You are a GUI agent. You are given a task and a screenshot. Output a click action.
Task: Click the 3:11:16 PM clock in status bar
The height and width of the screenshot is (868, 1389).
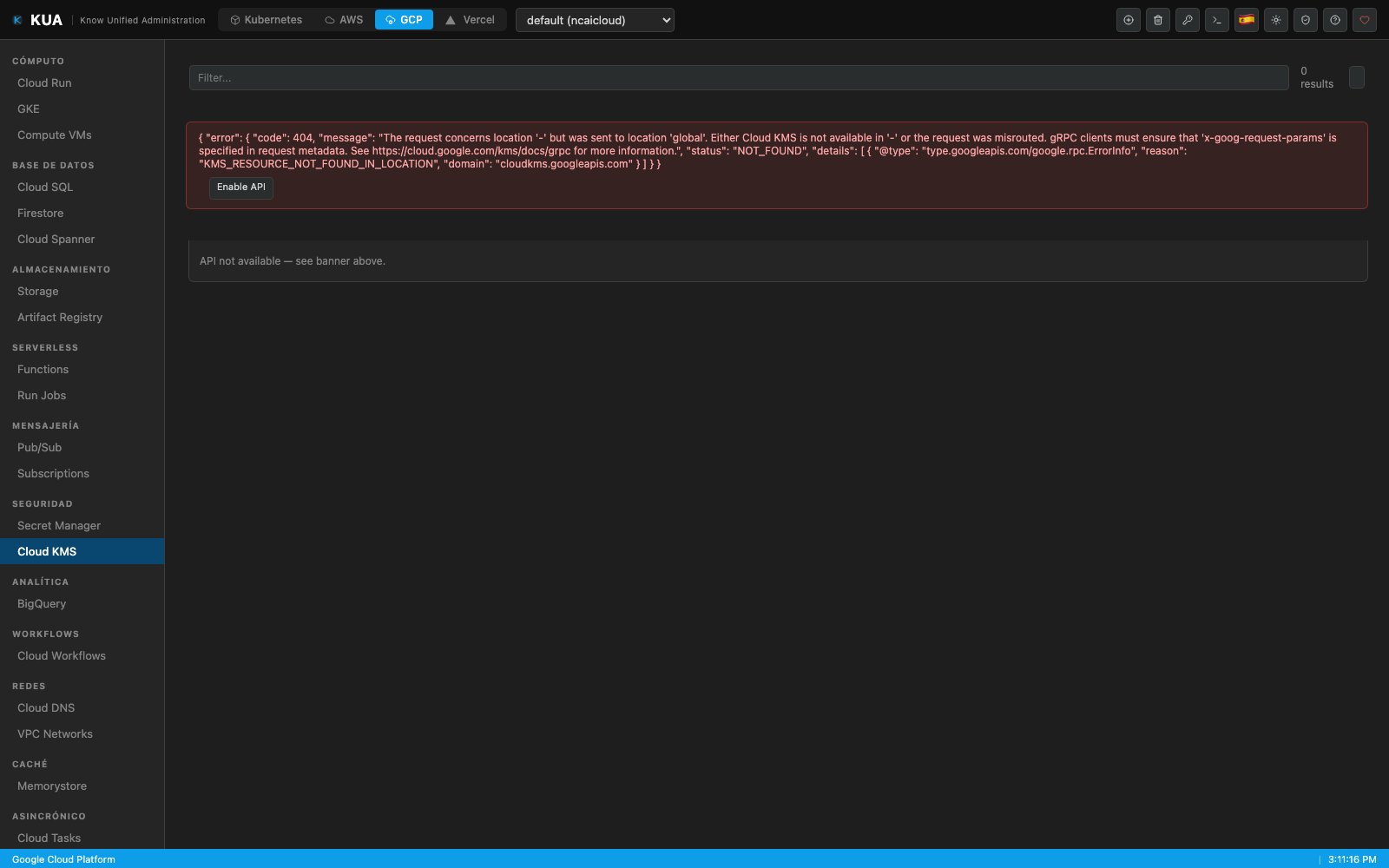tap(1352, 859)
